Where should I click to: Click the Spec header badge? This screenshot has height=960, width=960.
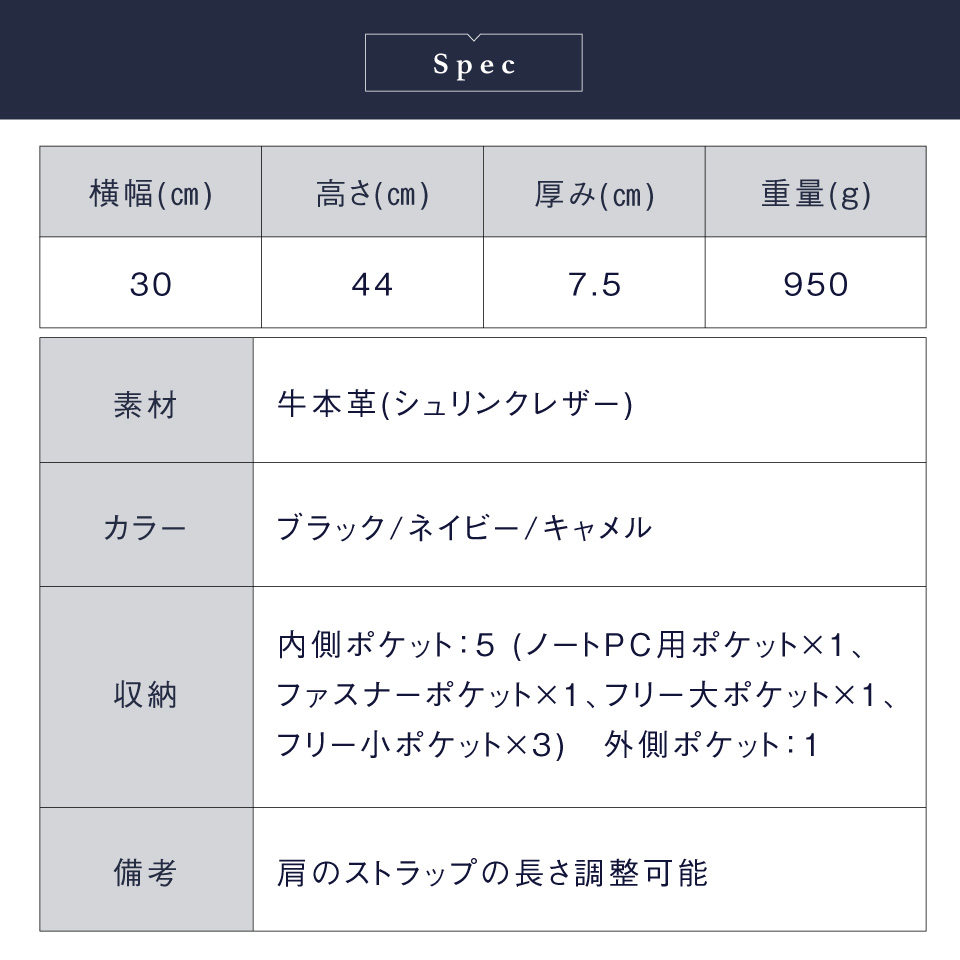(x=473, y=63)
